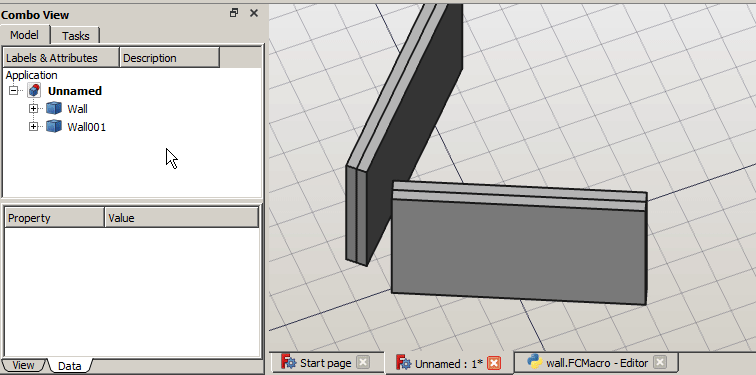This screenshot has width=756, height=375.
Task: Click the Labels & Attributes column header
Action: coord(61,58)
